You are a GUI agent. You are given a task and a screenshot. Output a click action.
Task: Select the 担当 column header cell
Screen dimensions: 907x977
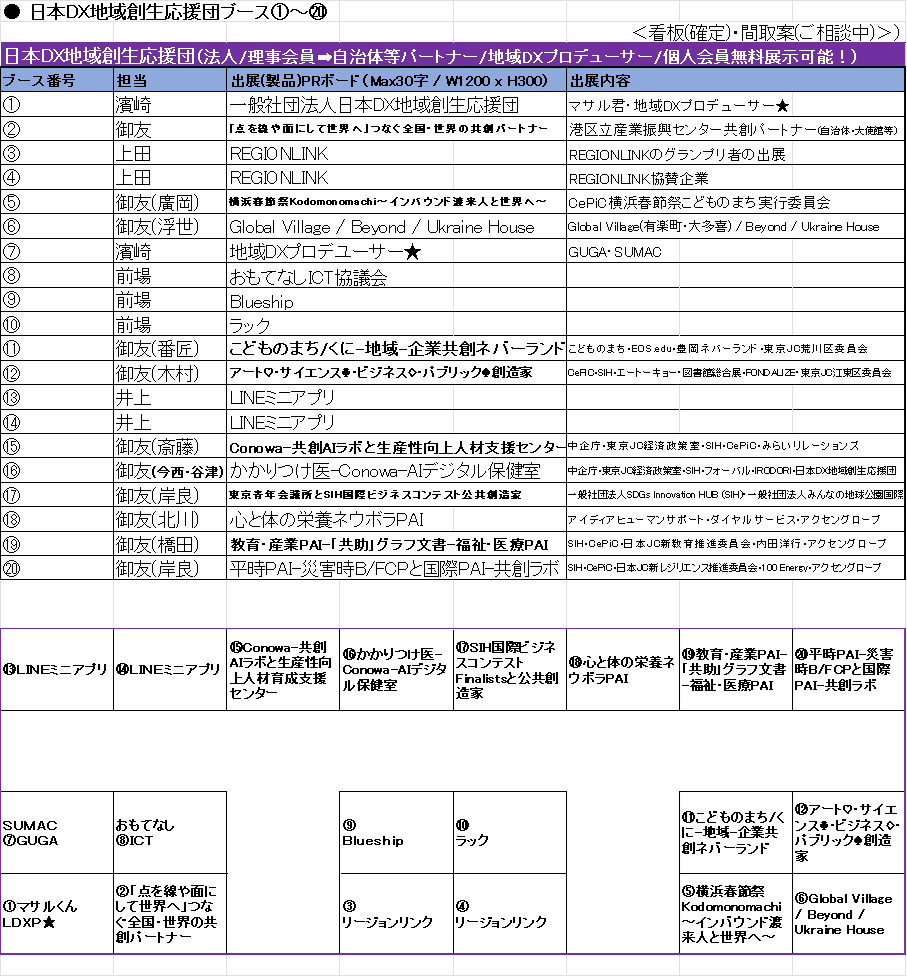[170, 81]
